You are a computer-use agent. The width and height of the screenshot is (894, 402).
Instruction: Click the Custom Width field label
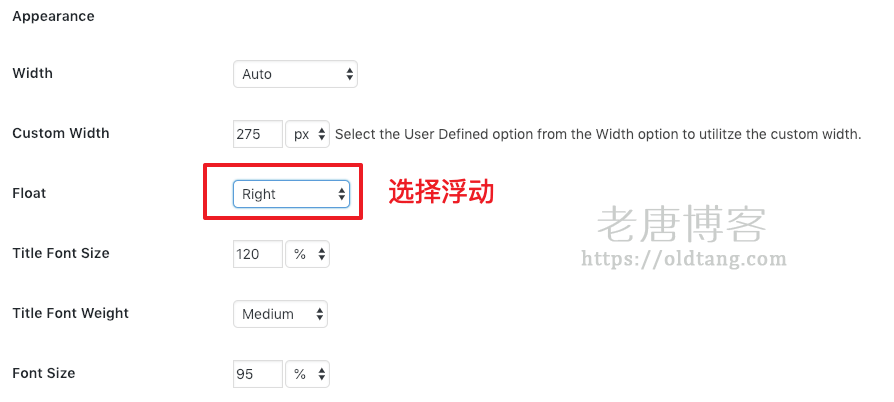tap(60, 133)
